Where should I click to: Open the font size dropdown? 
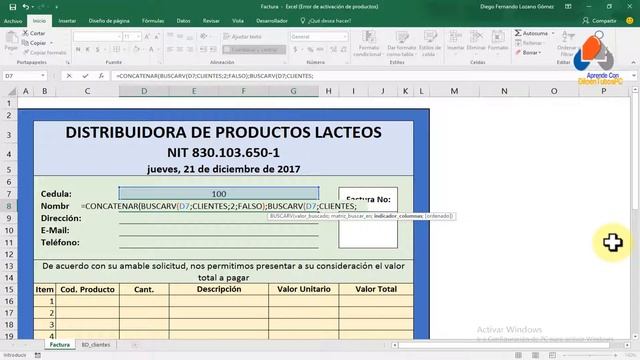click(x=139, y=37)
